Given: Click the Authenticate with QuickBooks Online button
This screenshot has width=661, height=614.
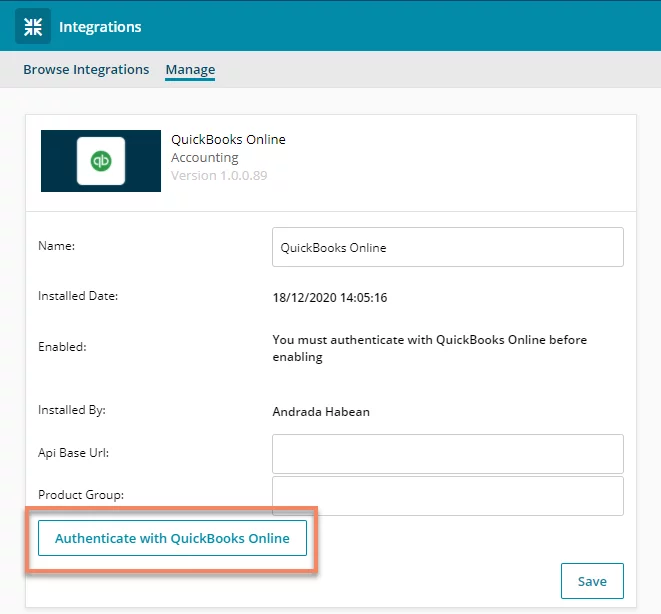Looking at the screenshot, I should coord(172,538).
